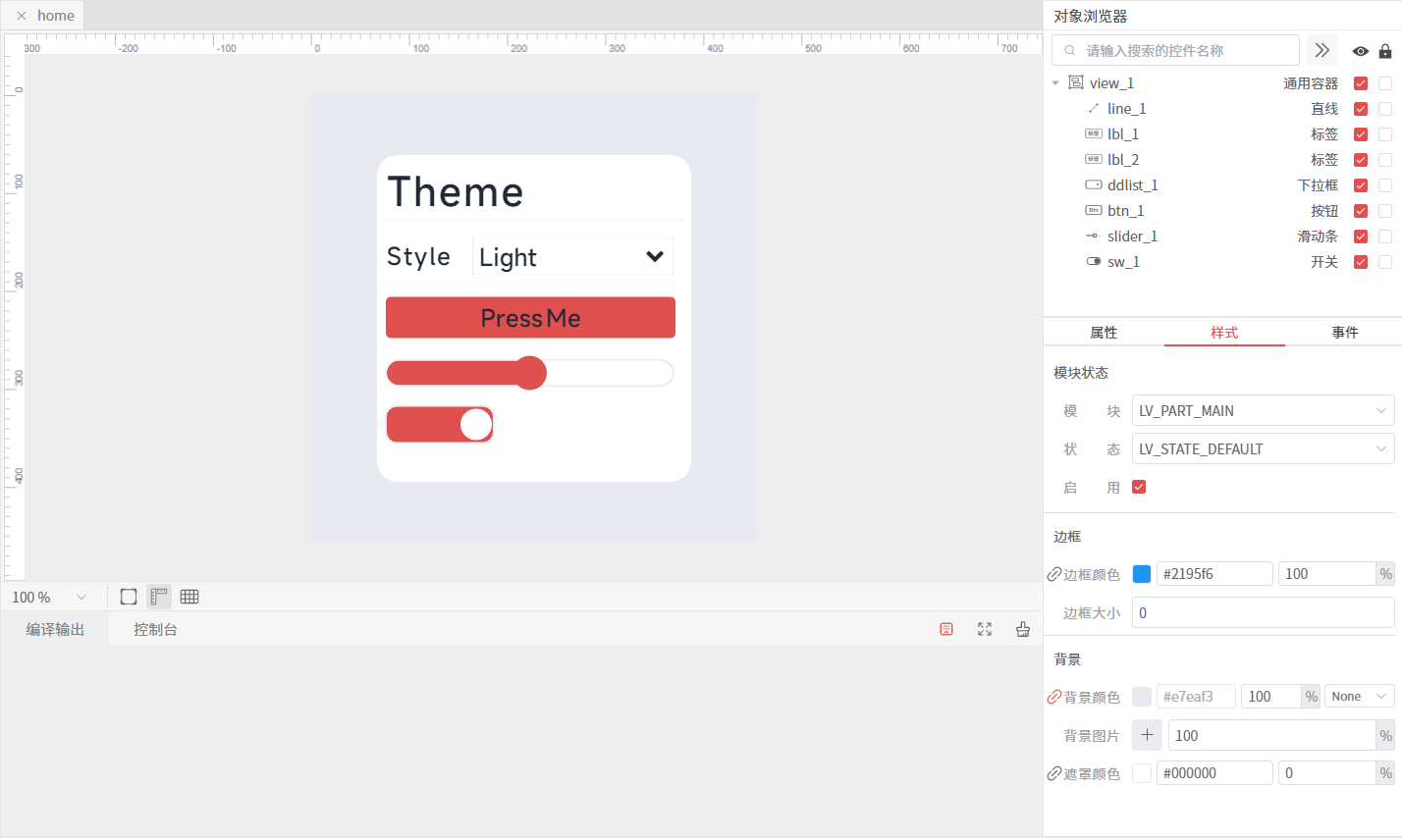Viewport: 1402px width, 840px height.
Task: Open the LV_STATE_DEFAULT state dropdown
Action: tap(1263, 449)
